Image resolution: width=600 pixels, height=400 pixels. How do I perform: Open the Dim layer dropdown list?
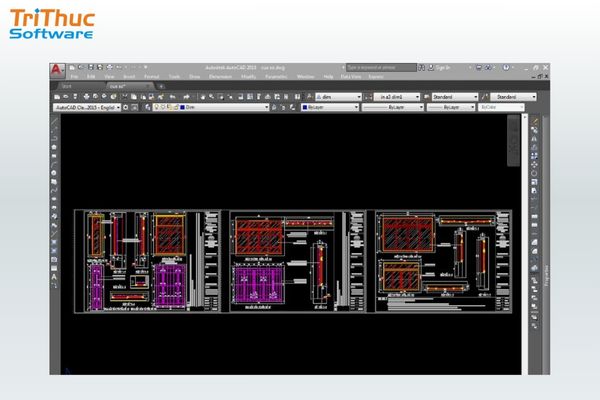pos(210,108)
